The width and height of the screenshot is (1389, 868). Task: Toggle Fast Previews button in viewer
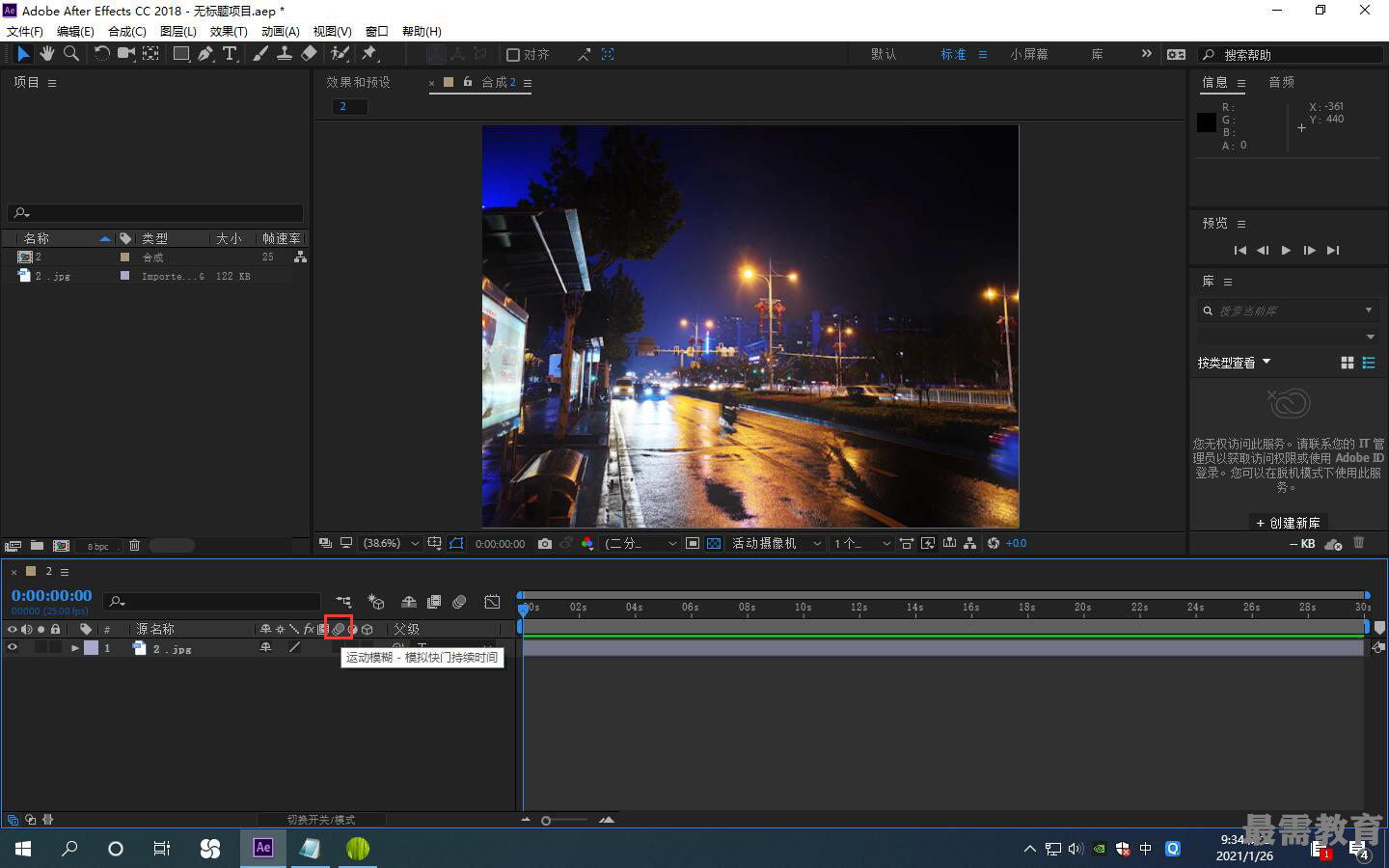point(928,544)
